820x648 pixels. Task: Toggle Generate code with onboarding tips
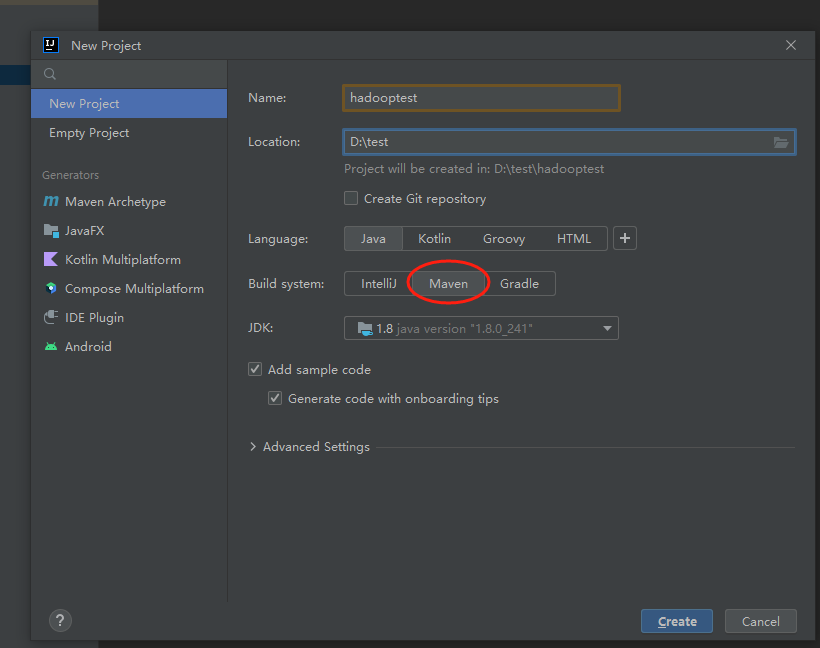pyautogui.click(x=275, y=399)
